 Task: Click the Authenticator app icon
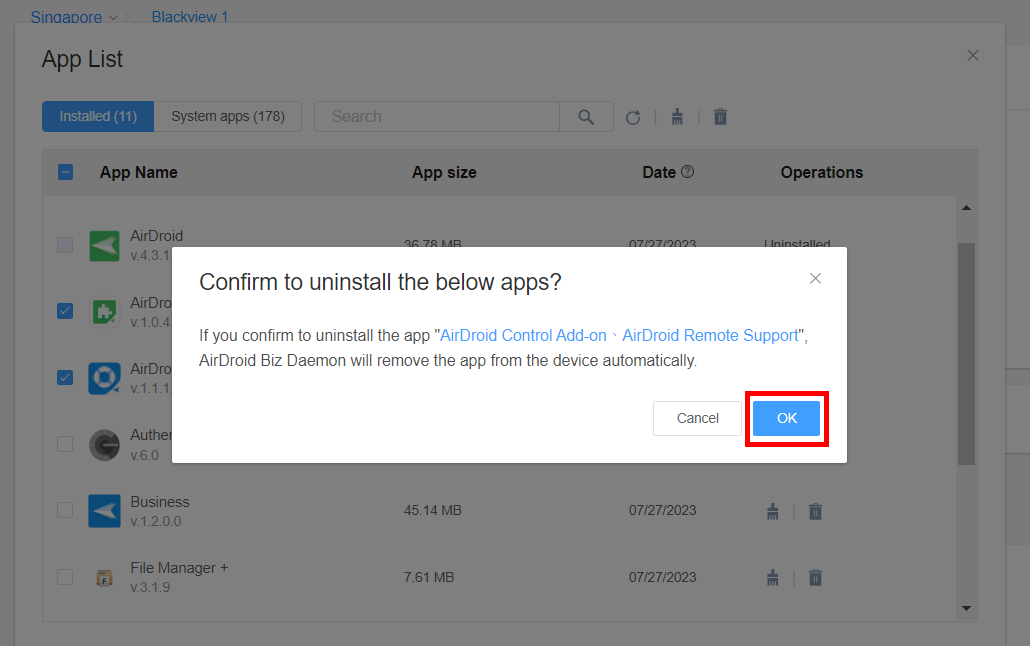(104, 445)
